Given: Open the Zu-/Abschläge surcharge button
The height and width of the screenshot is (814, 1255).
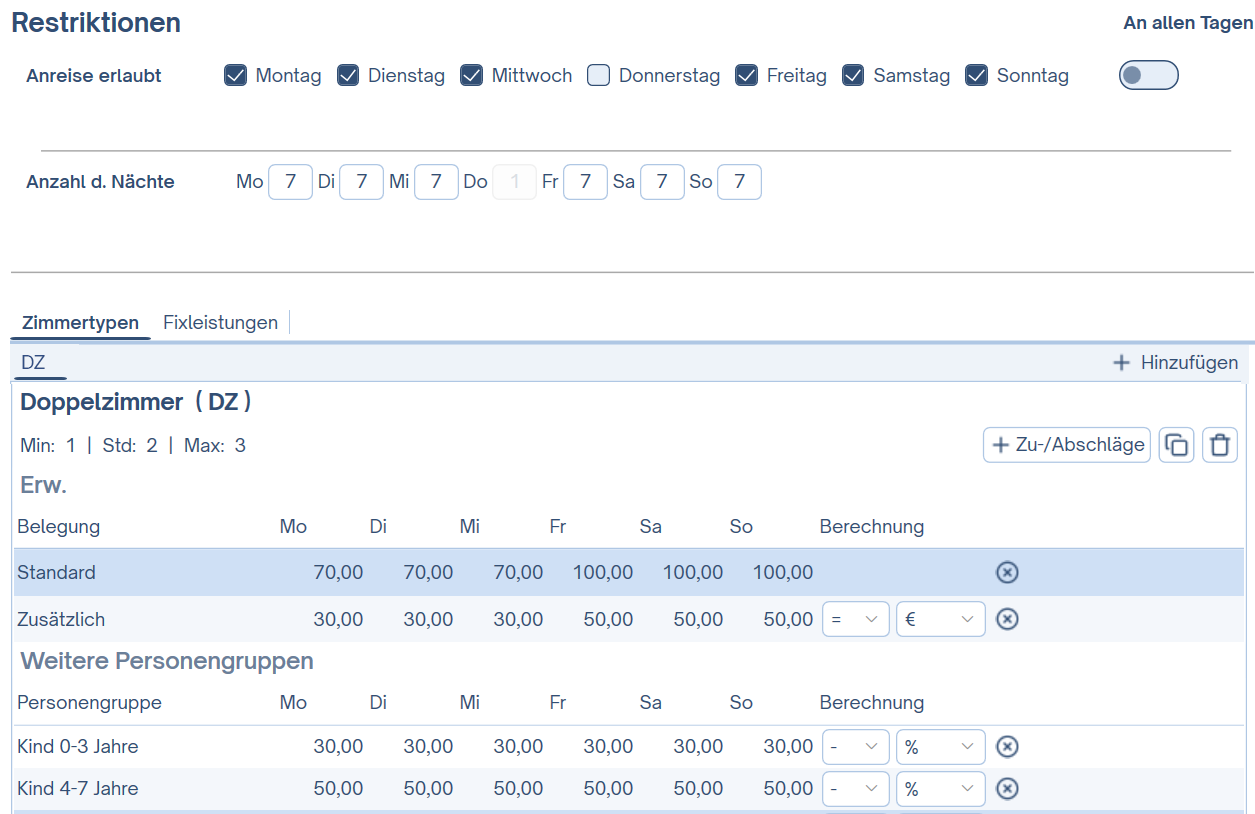Looking at the screenshot, I should point(1067,445).
